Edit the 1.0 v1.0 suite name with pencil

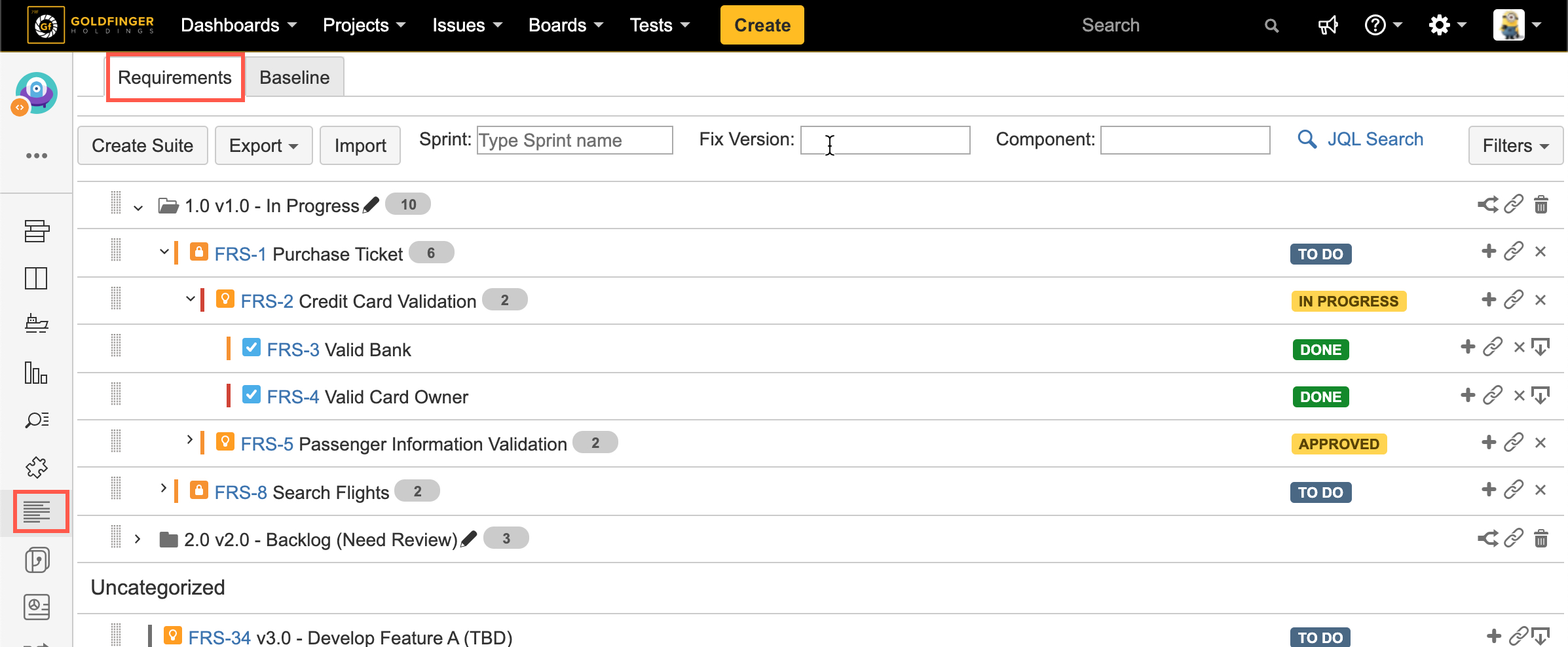[x=371, y=205]
